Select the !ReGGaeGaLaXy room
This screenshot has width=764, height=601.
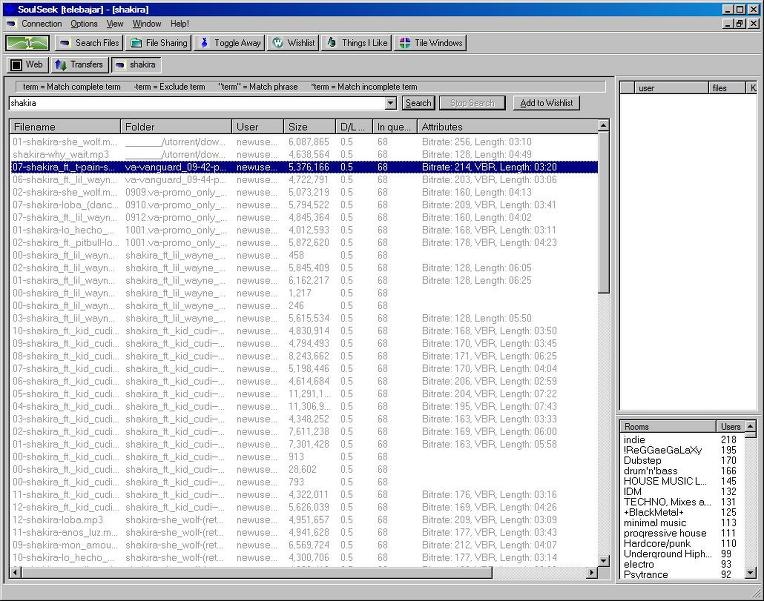[x=682, y=450]
